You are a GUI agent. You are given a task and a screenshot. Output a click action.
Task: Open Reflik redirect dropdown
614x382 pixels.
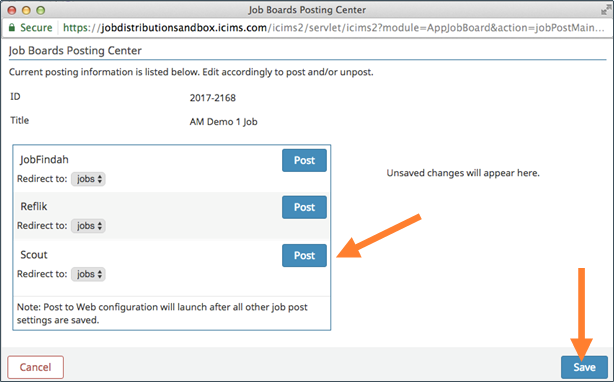[x=88, y=226]
